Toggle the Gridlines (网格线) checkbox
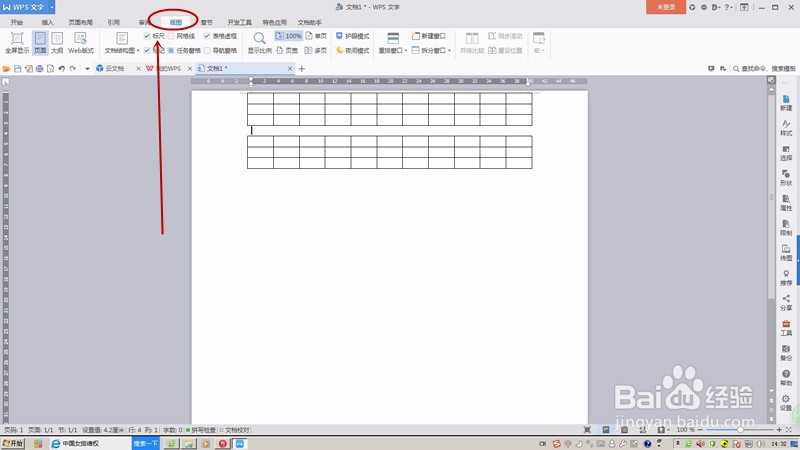This screenshot has height=450, width=800. tap(171, 36)
